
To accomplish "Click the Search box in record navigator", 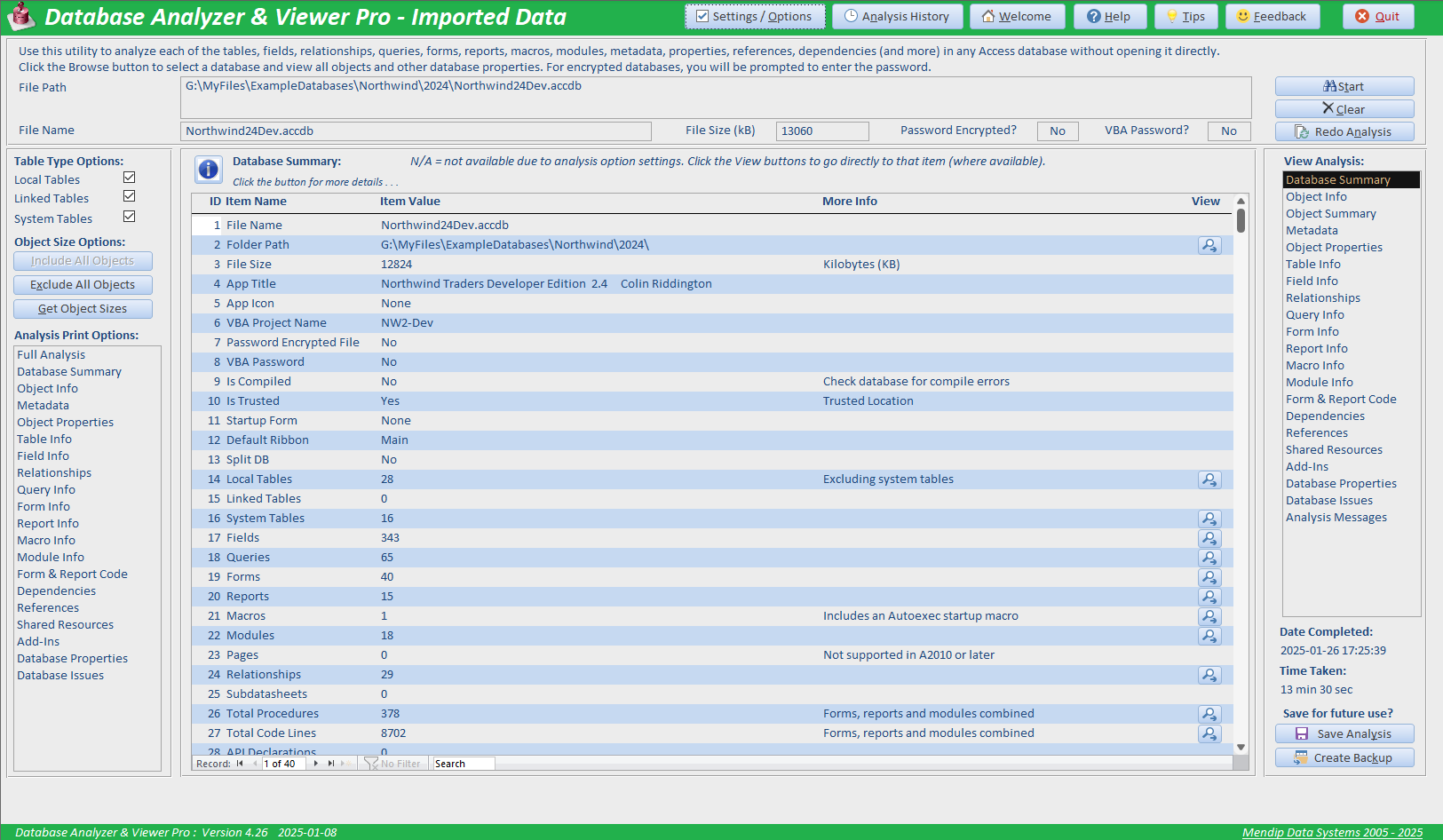I will point(464,764).
